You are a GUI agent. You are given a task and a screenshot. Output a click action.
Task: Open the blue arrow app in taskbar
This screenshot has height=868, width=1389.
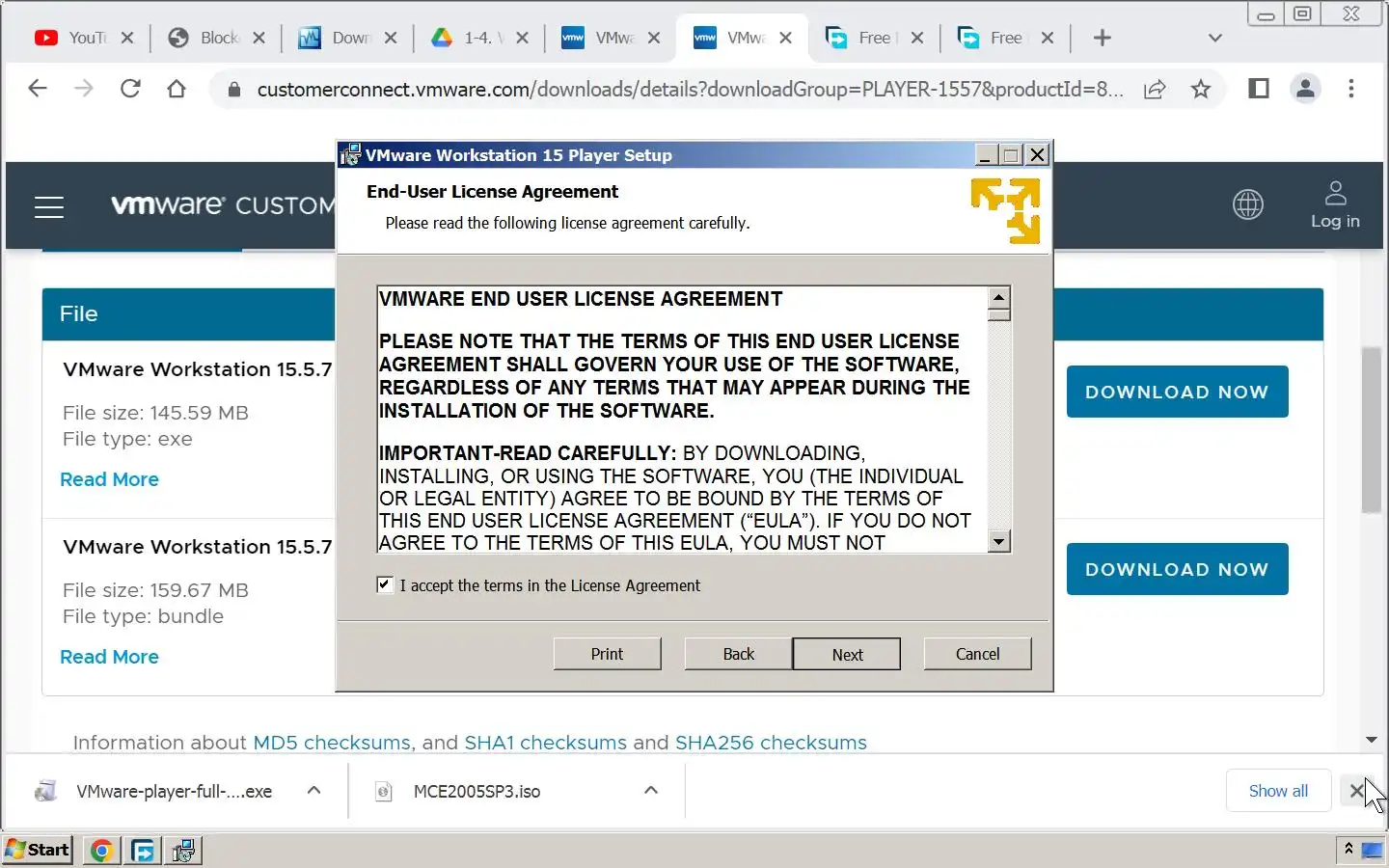point(143,850)
